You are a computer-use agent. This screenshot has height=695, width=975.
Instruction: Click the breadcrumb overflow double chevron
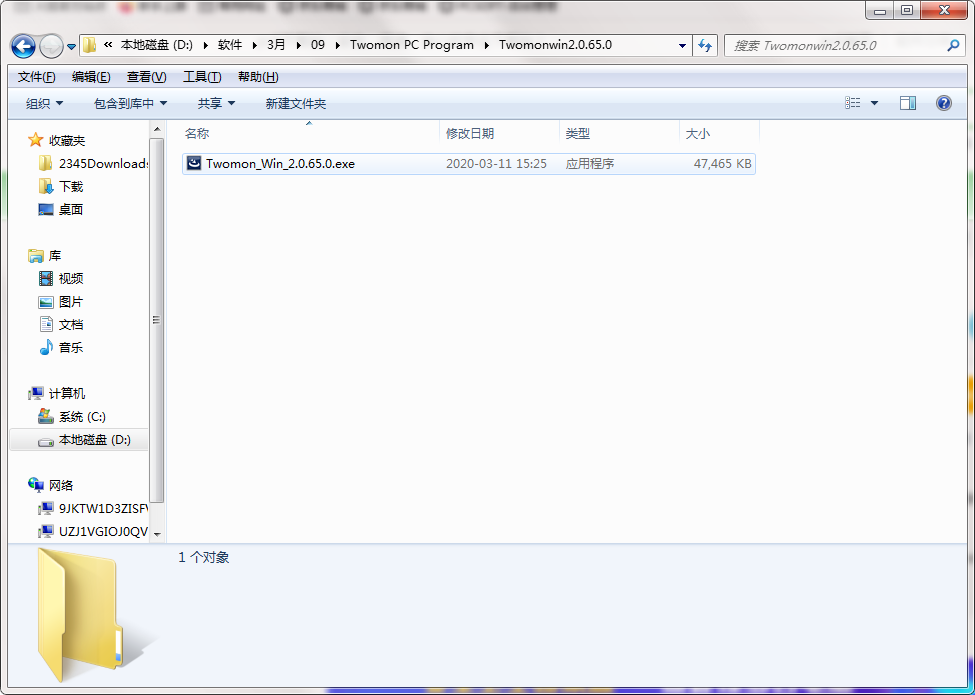pos(108,45)
